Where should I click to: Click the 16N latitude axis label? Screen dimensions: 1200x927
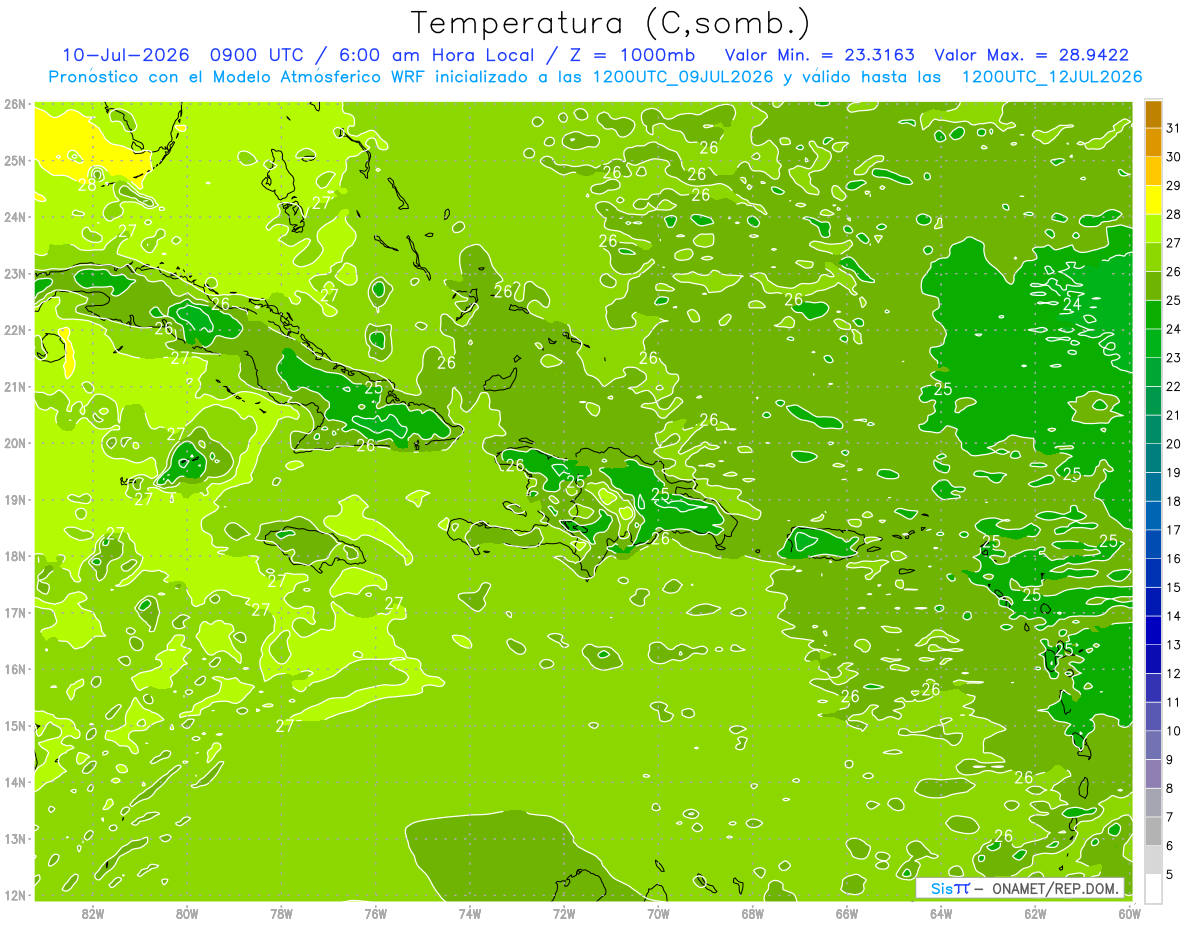coord(14,669)
